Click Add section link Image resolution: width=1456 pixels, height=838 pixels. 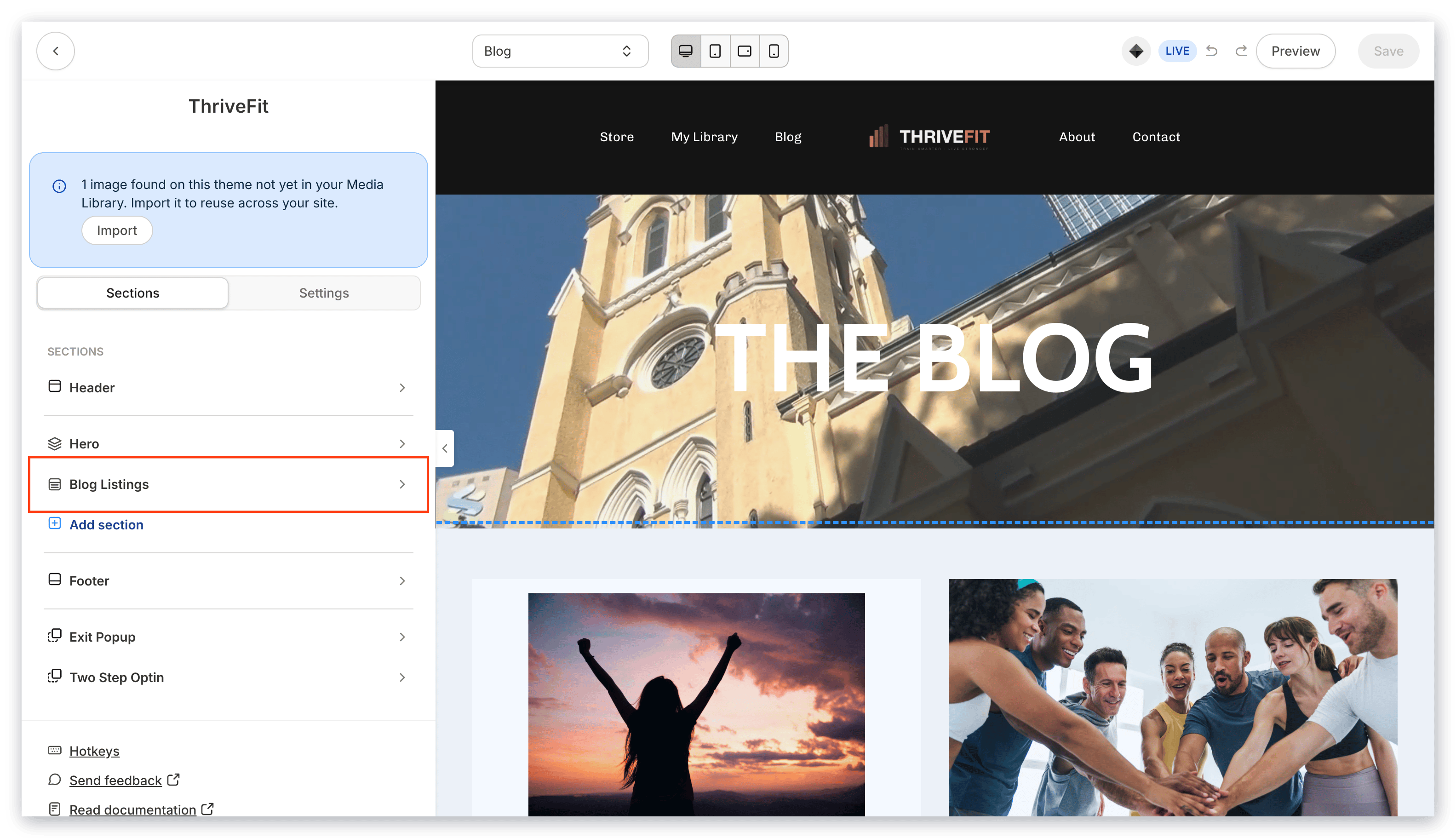click(x=107, y=525)
